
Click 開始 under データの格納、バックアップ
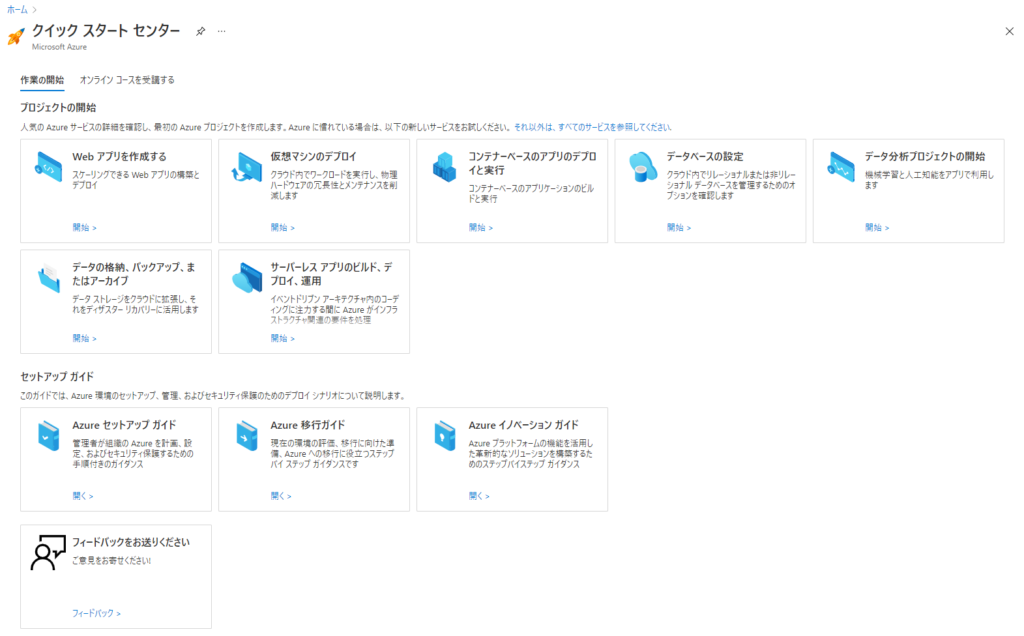tap(84, 338)
